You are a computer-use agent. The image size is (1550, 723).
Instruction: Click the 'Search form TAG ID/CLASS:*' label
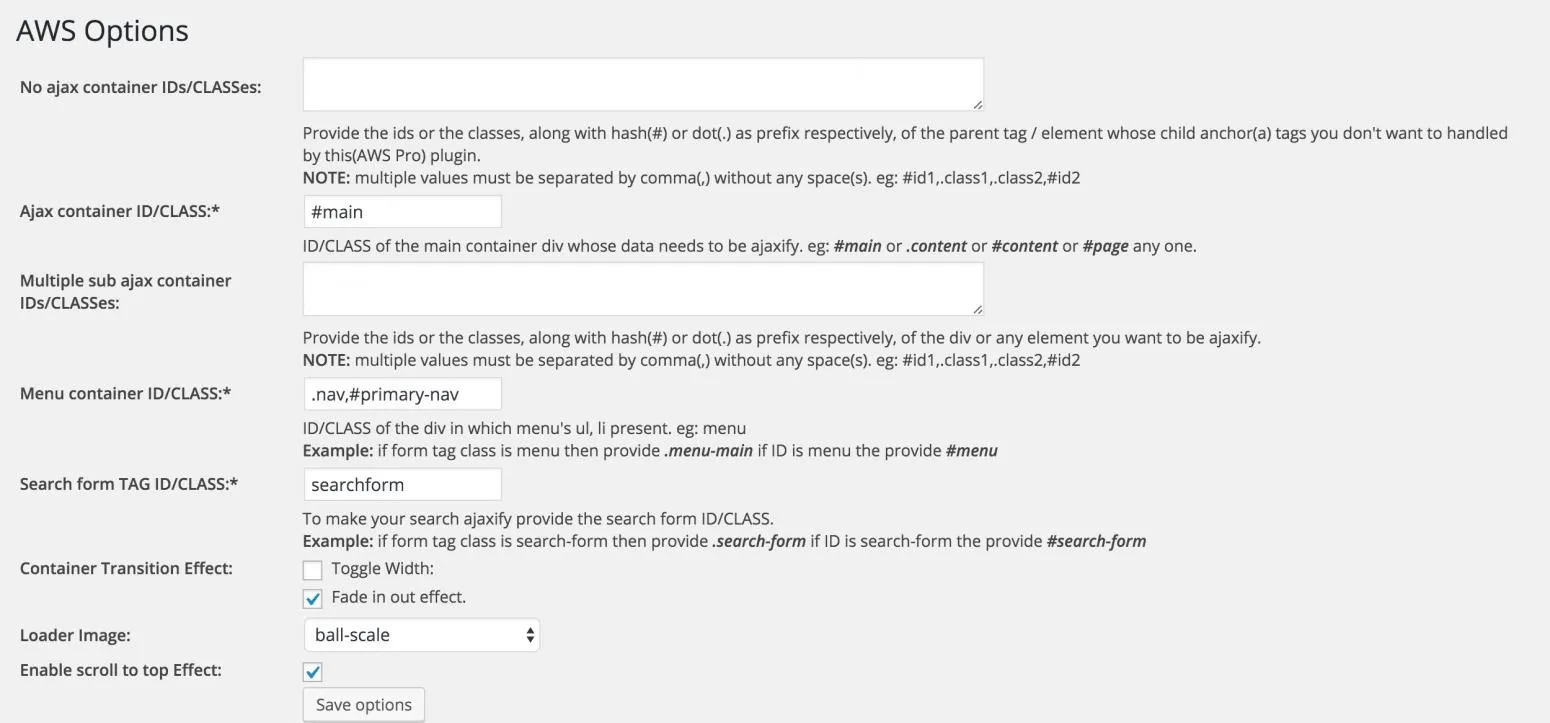pos(129,484)
